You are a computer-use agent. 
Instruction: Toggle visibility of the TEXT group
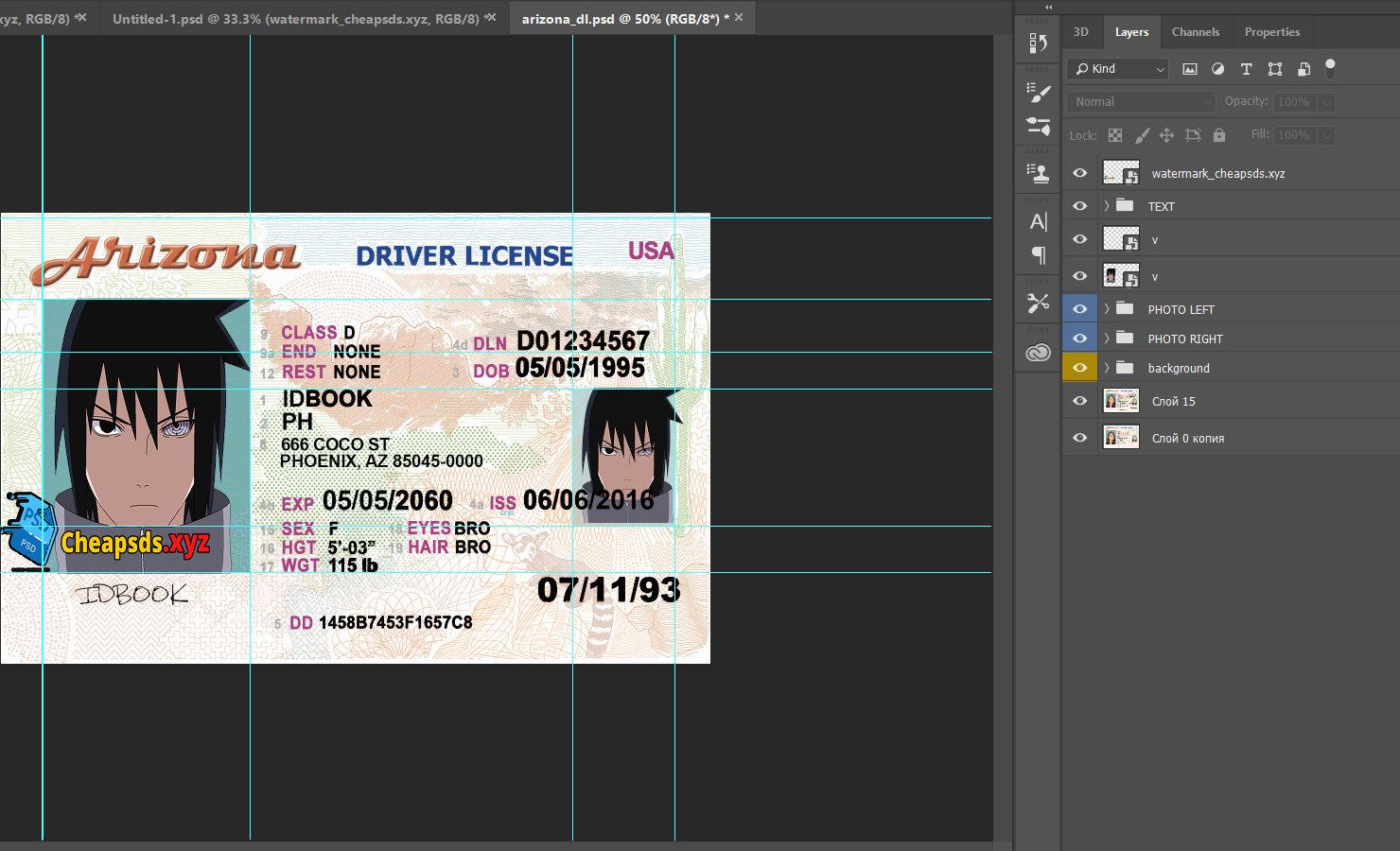1079,206
